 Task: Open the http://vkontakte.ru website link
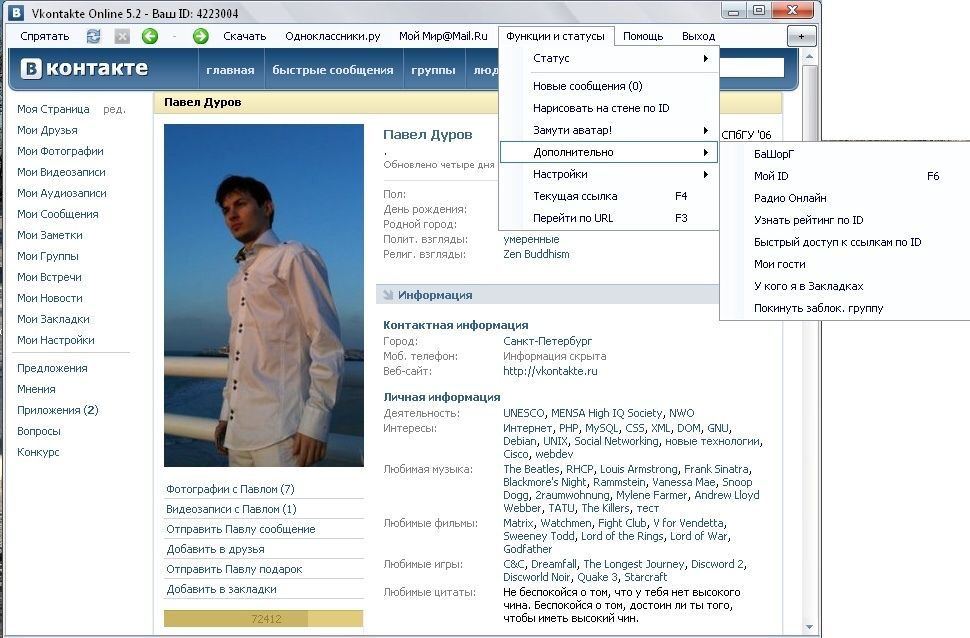(x=550, y=371)
